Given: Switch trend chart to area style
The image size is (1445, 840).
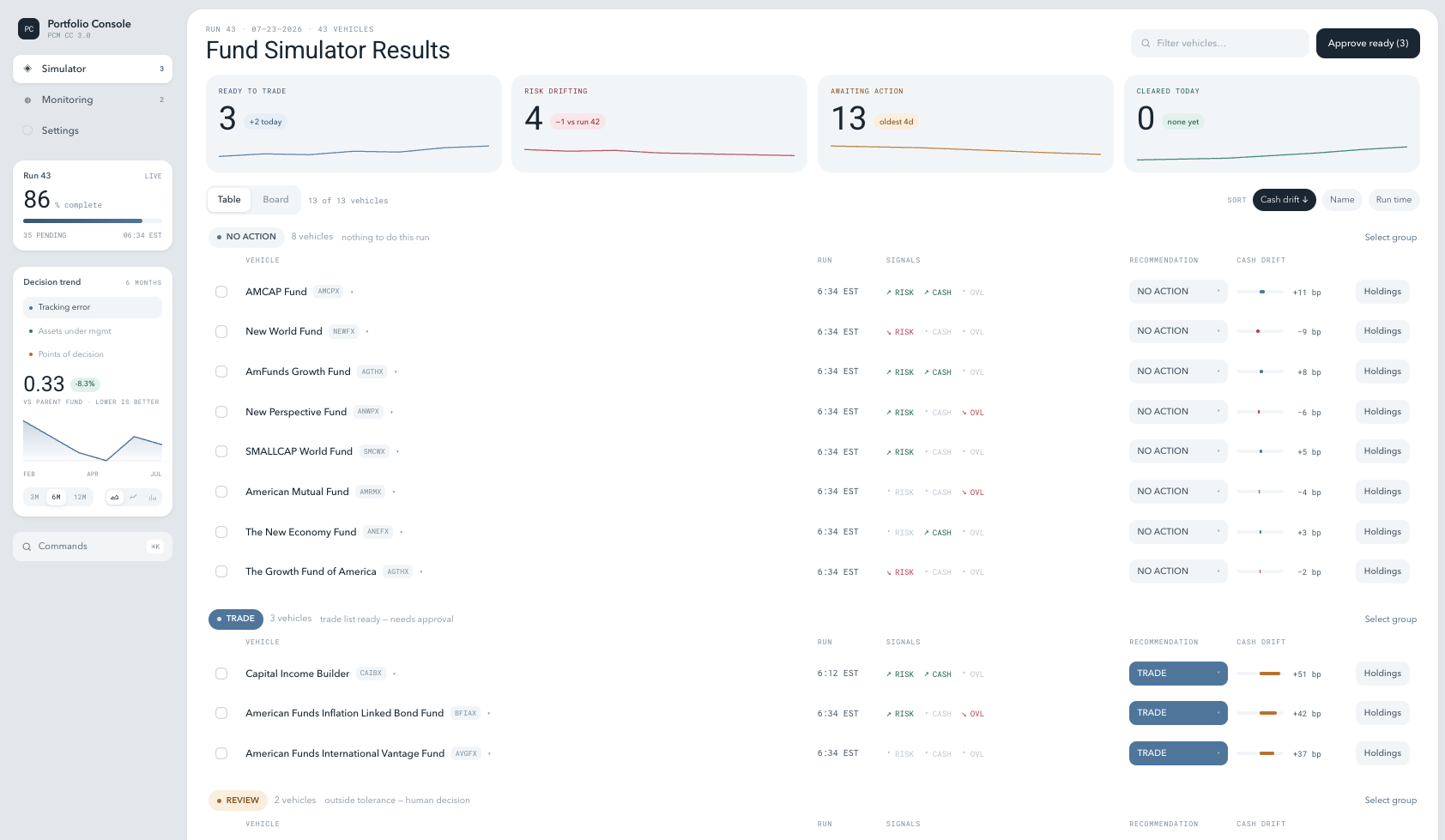Looking at the screenshot, I should 115,498.
